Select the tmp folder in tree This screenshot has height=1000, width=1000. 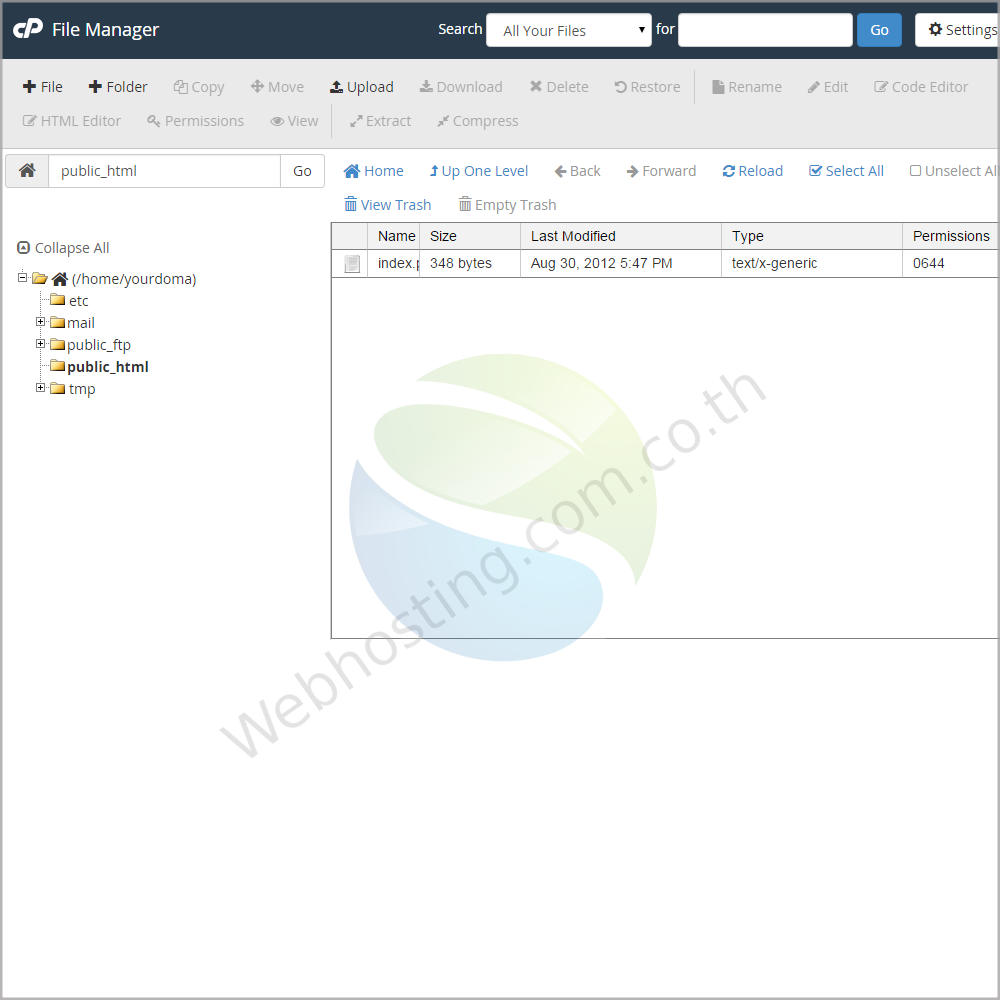(73, 388)
